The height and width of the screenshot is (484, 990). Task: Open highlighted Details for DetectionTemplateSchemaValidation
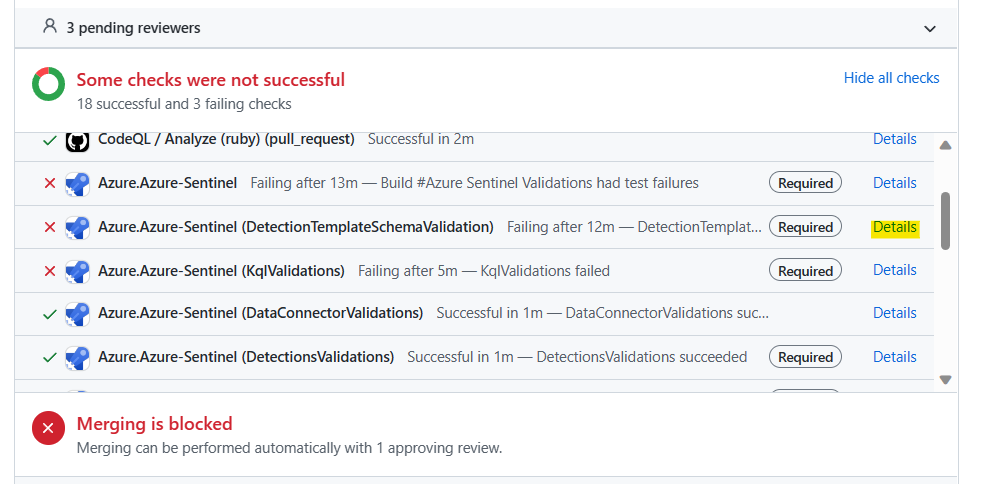click(894, 227)
